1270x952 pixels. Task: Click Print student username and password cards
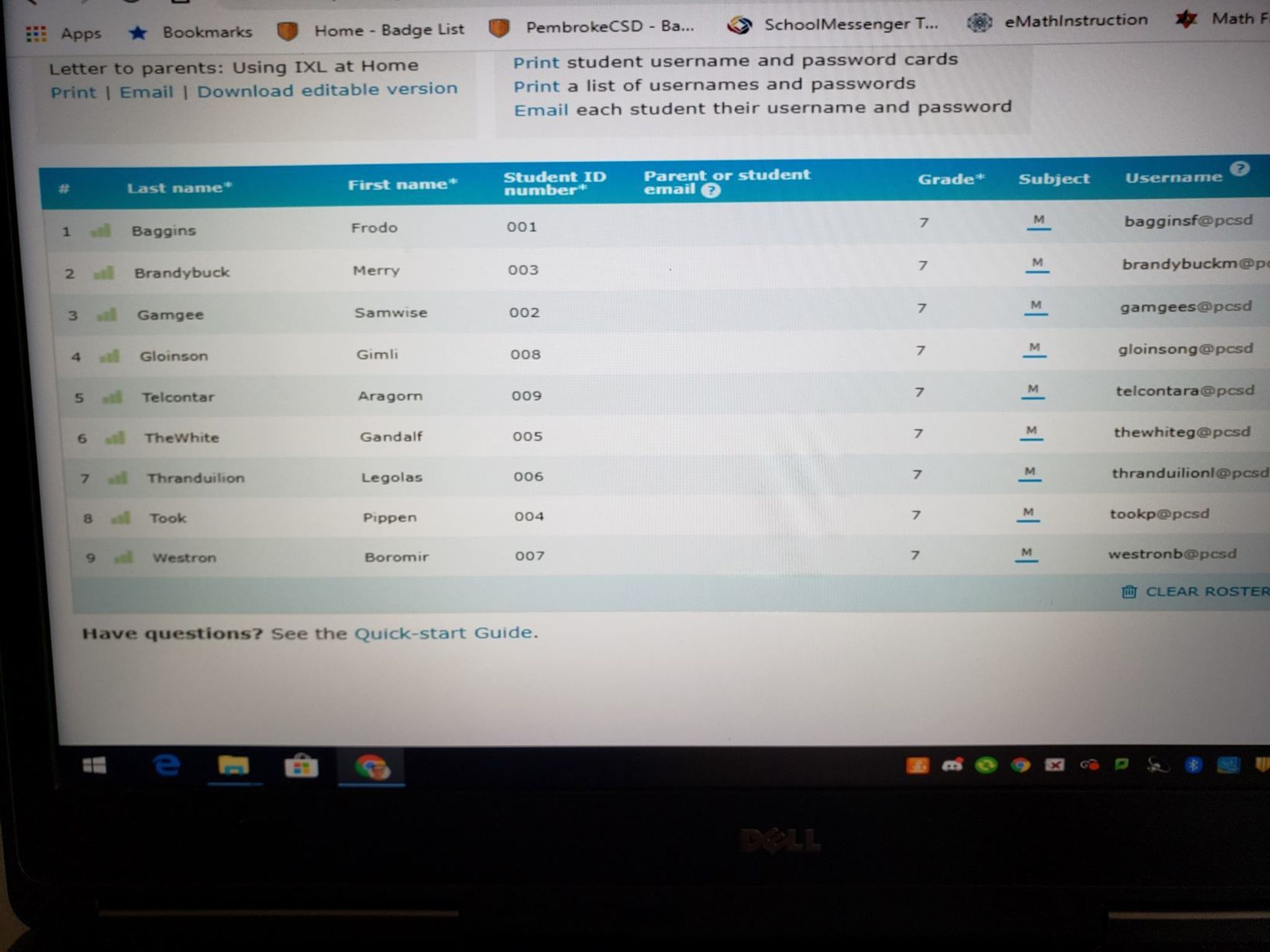coord(536,63)
